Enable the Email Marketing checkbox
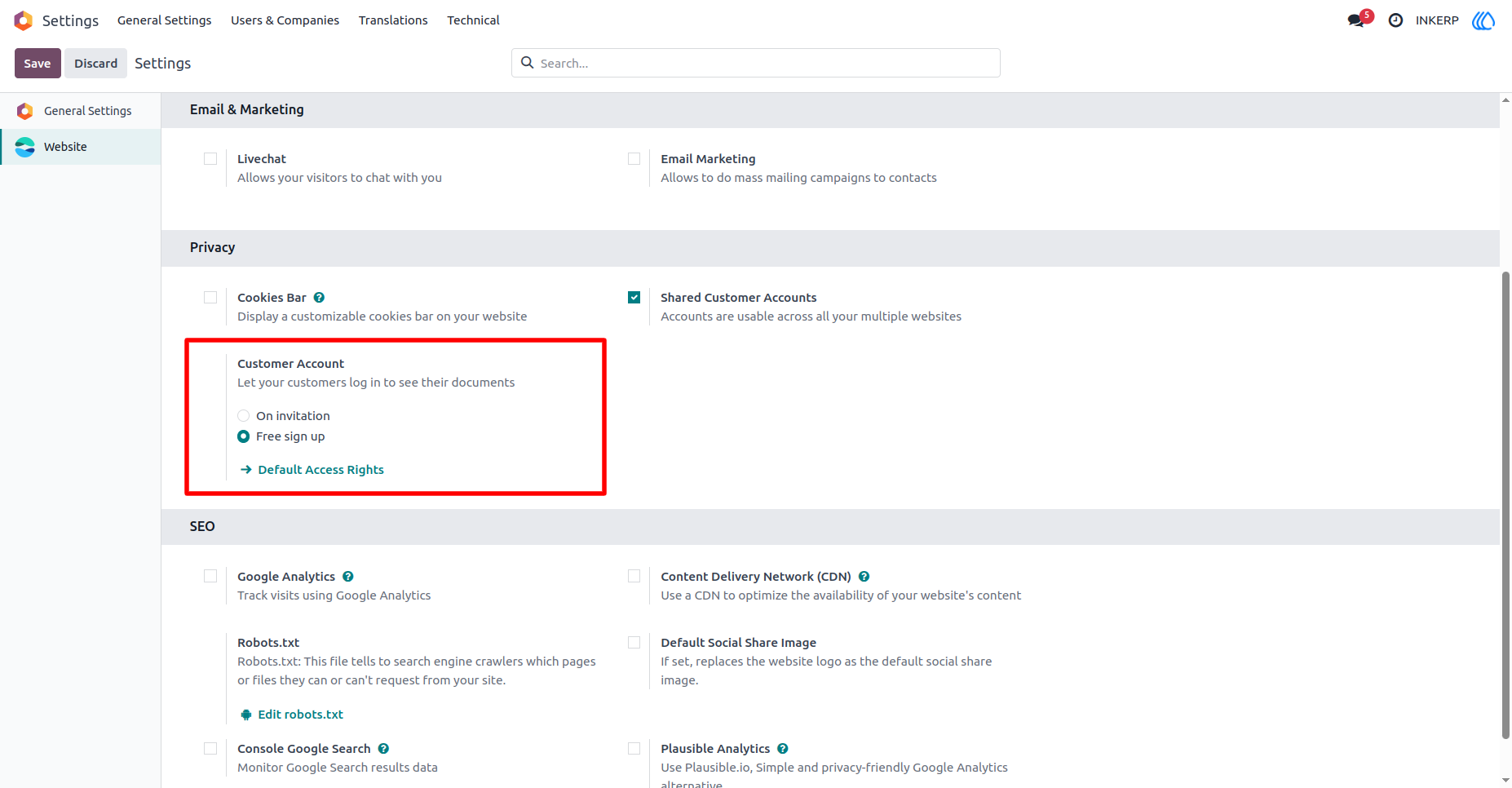Screen dimensions: 1512x788 click(634, 159)
